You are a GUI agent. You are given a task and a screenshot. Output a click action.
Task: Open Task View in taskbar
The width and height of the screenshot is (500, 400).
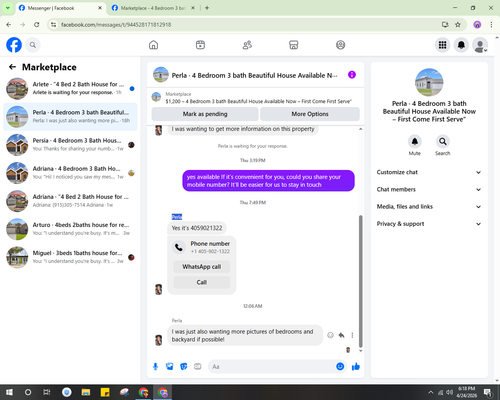point(47,392)
